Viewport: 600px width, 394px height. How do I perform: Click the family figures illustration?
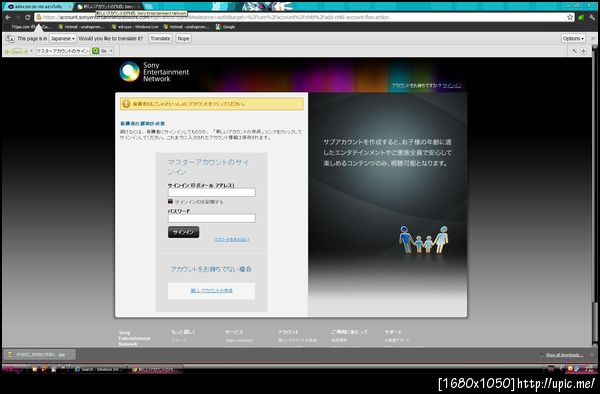click(424, 239)
